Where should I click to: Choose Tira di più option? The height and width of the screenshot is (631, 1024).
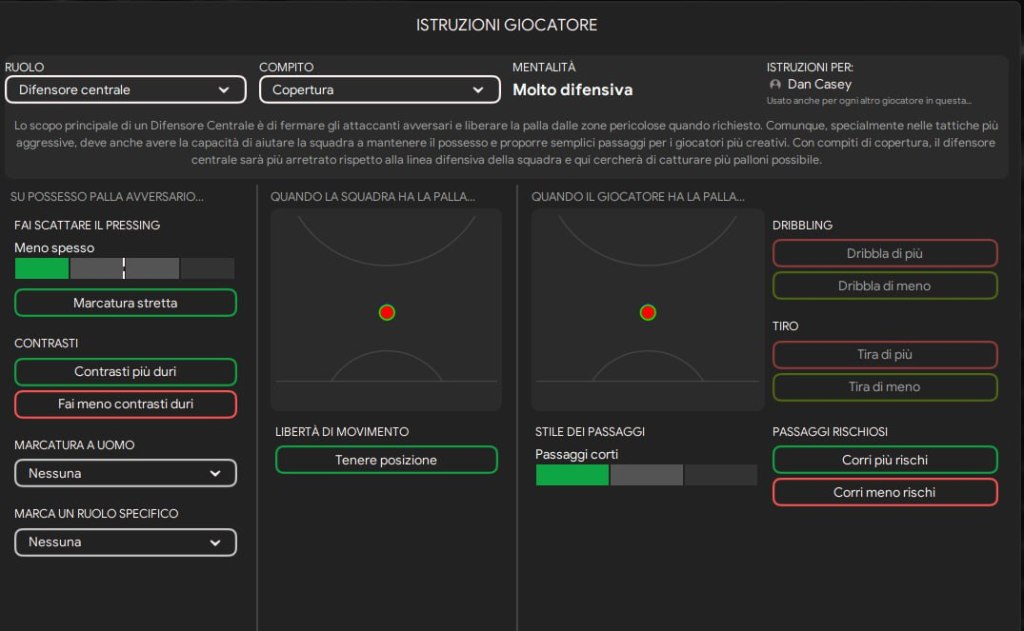tap(884, 355)
